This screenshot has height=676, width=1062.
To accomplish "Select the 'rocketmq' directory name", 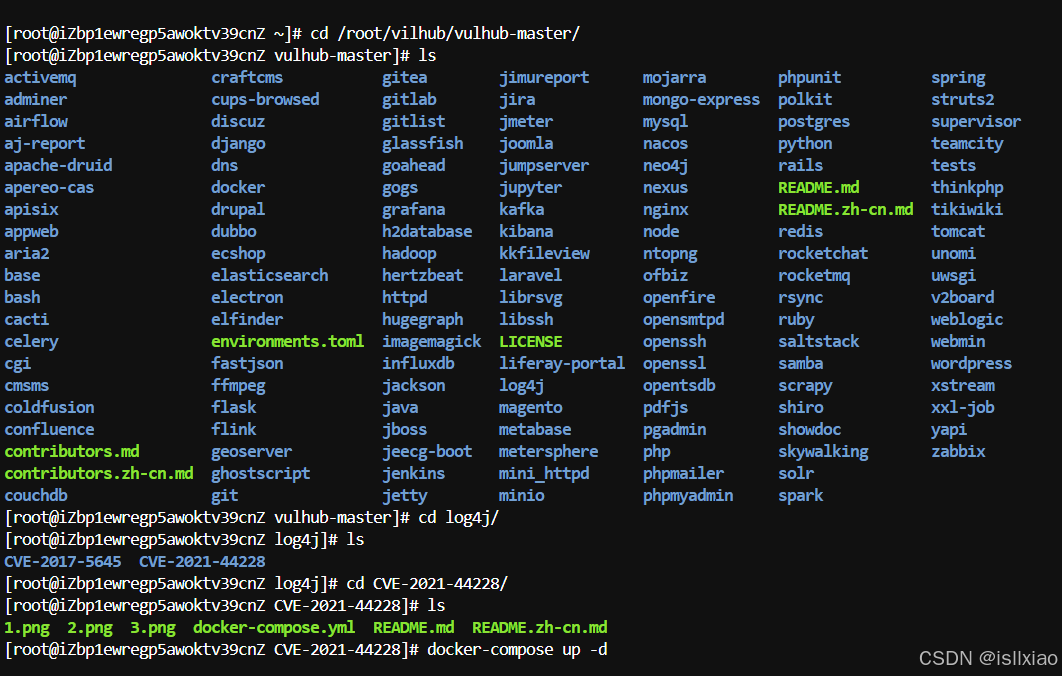I will pos(814,276).
